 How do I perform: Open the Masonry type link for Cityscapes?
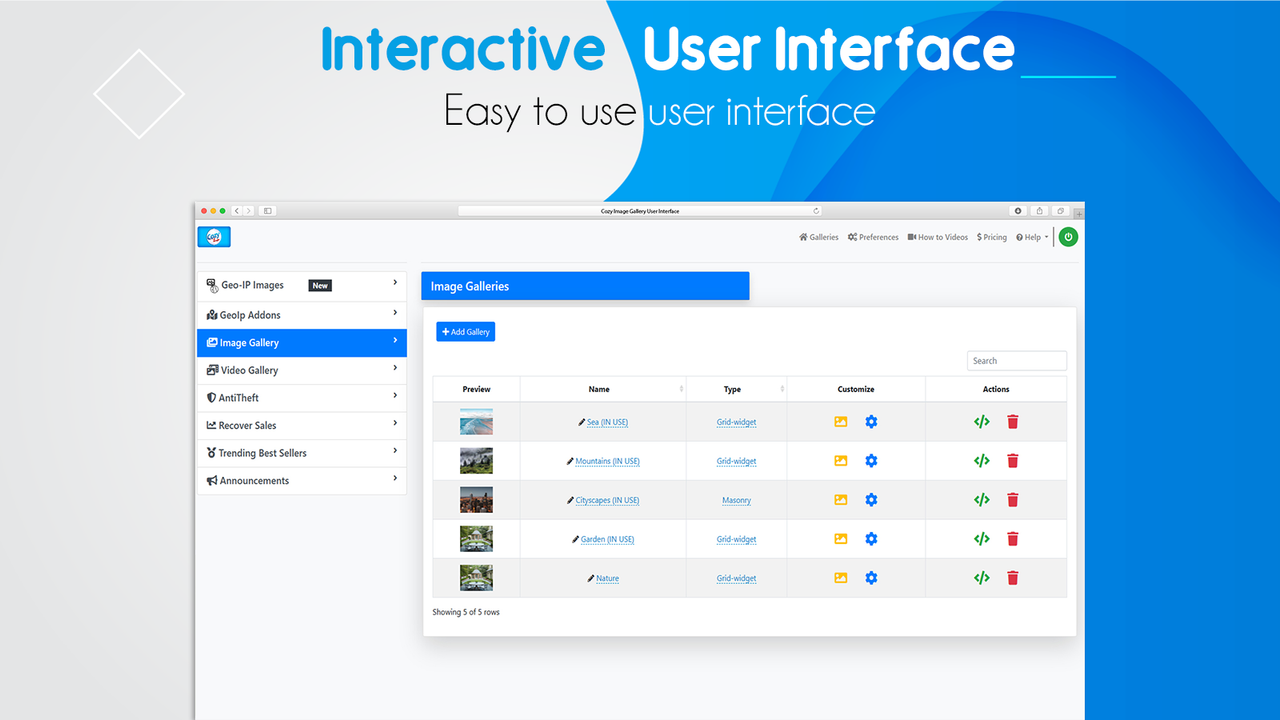pos(736,499)
